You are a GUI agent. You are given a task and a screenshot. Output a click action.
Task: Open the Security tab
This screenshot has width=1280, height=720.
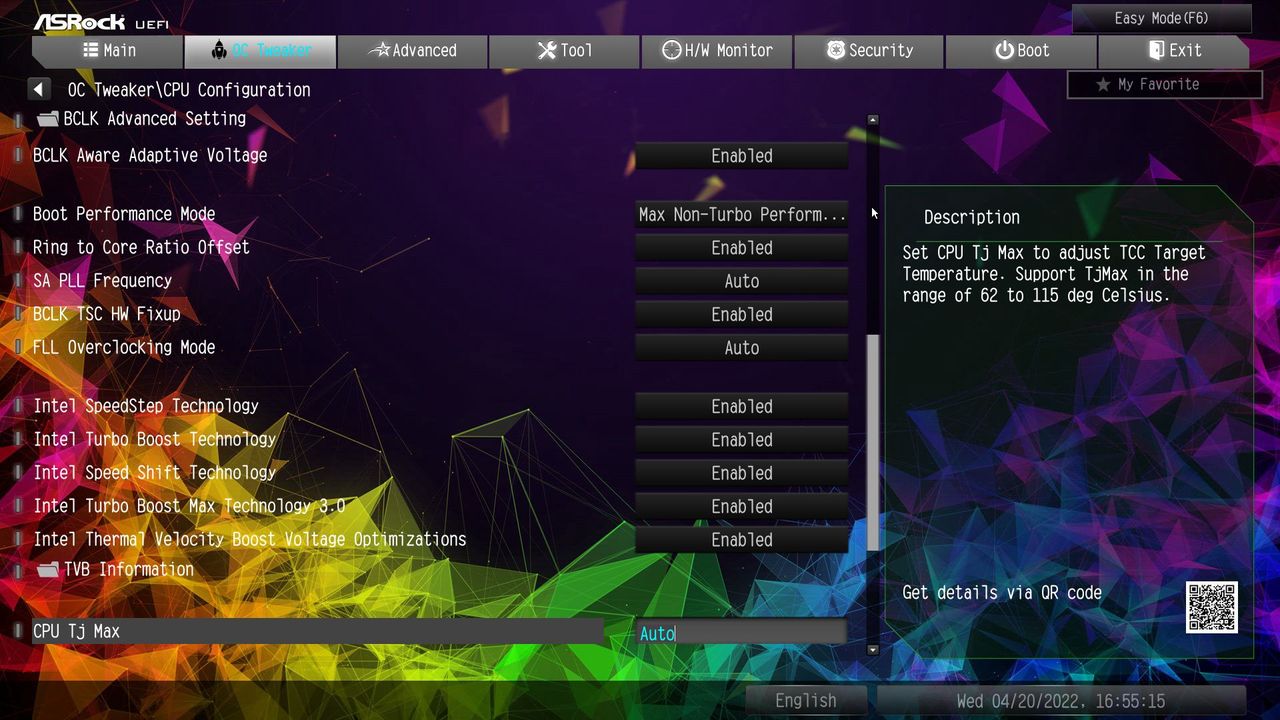[x=870, y=51]
